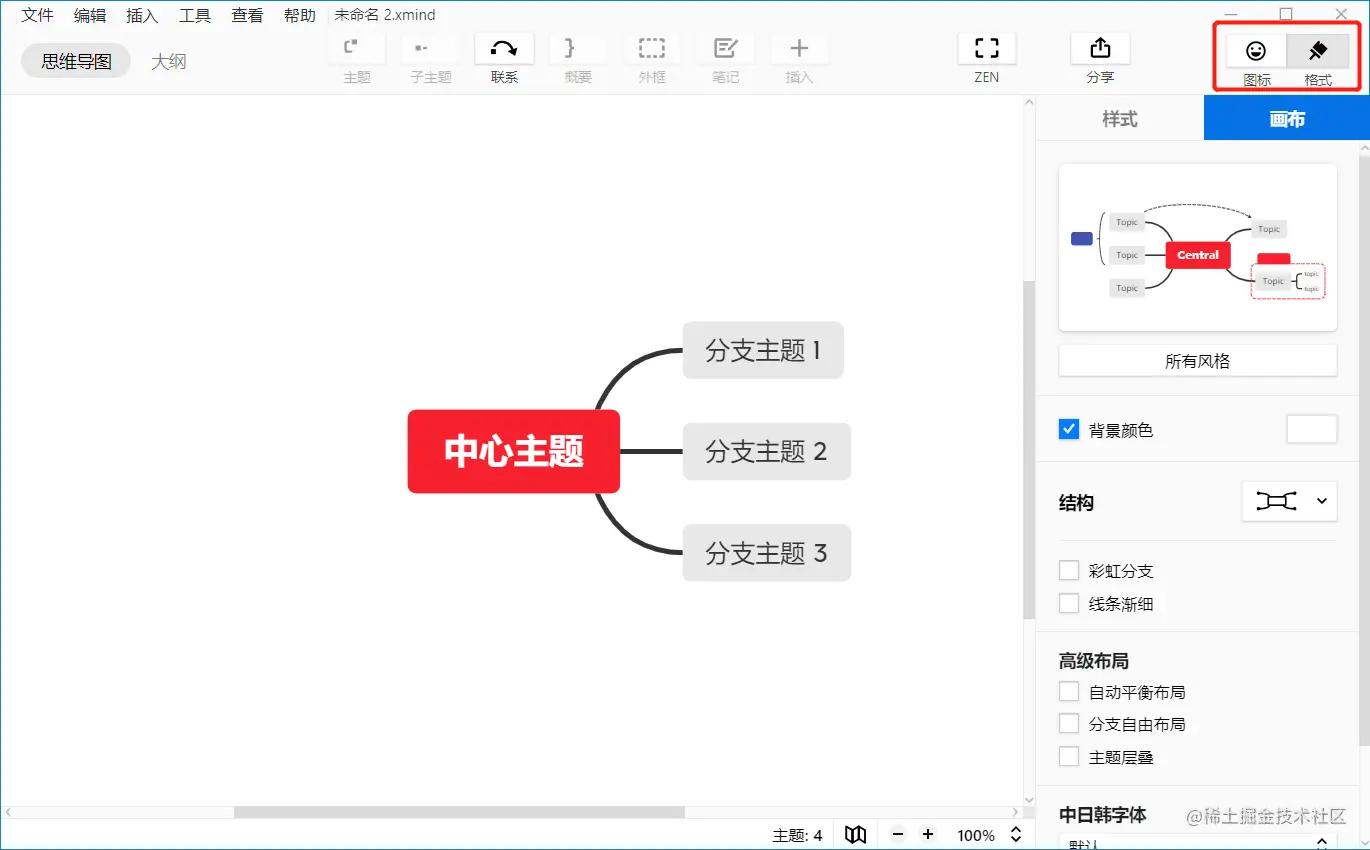Image resolution: width=1370 pixels, height=850 pixels.
Task: Select the 分支主题 3 node
Action: click(767, 553)
